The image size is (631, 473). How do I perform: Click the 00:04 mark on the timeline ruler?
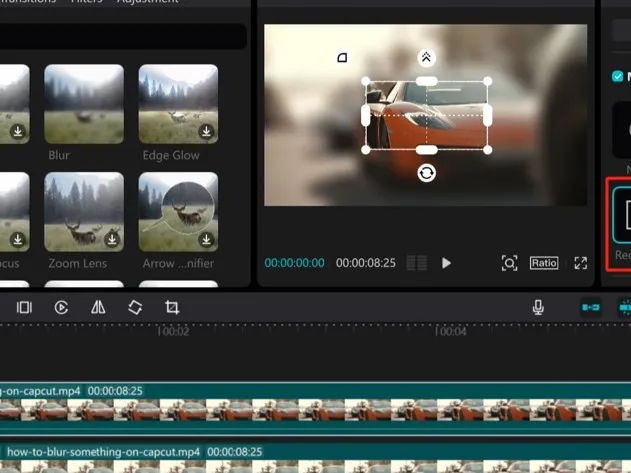[x=451, y=331]
